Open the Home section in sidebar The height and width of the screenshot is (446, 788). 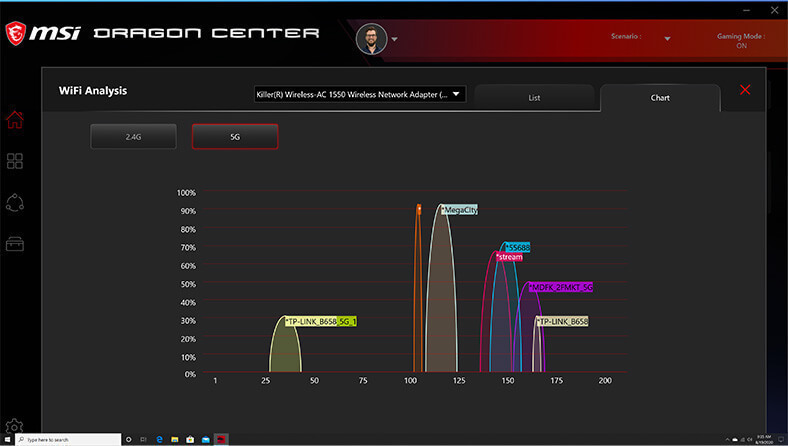coord(15,120)
